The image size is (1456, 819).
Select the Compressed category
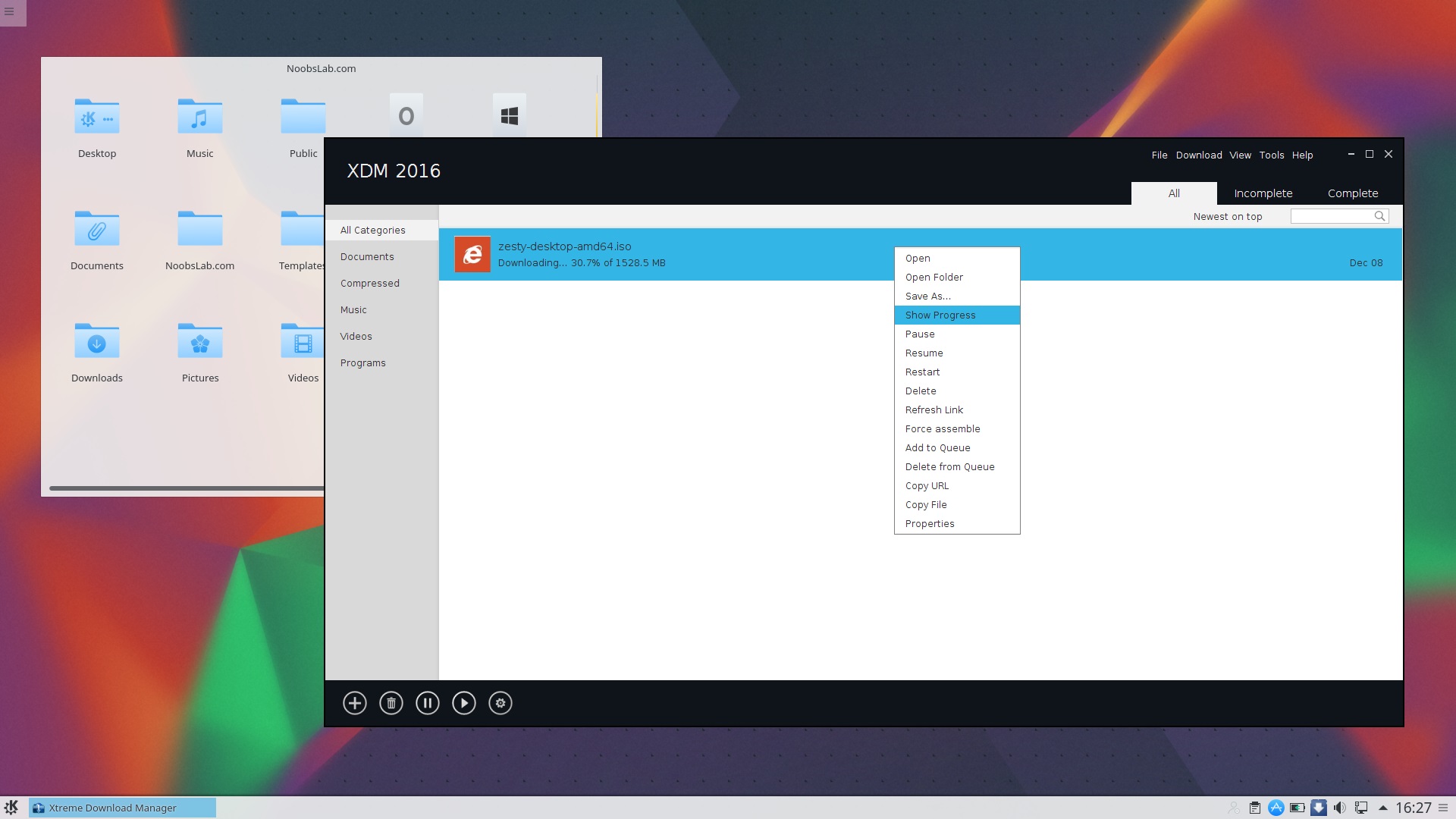381,284
